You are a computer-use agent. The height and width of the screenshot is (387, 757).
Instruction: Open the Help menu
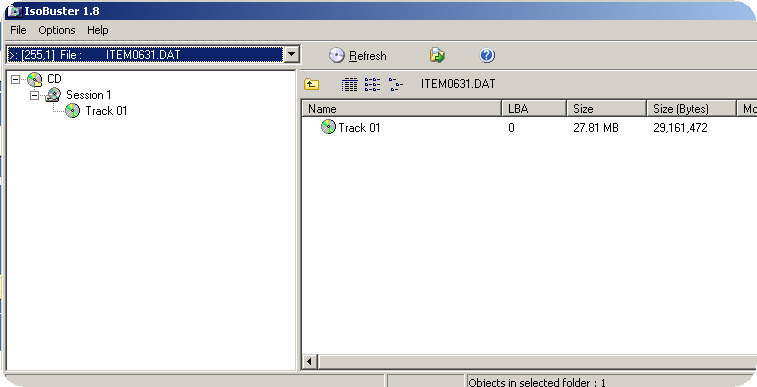point(98,30)
